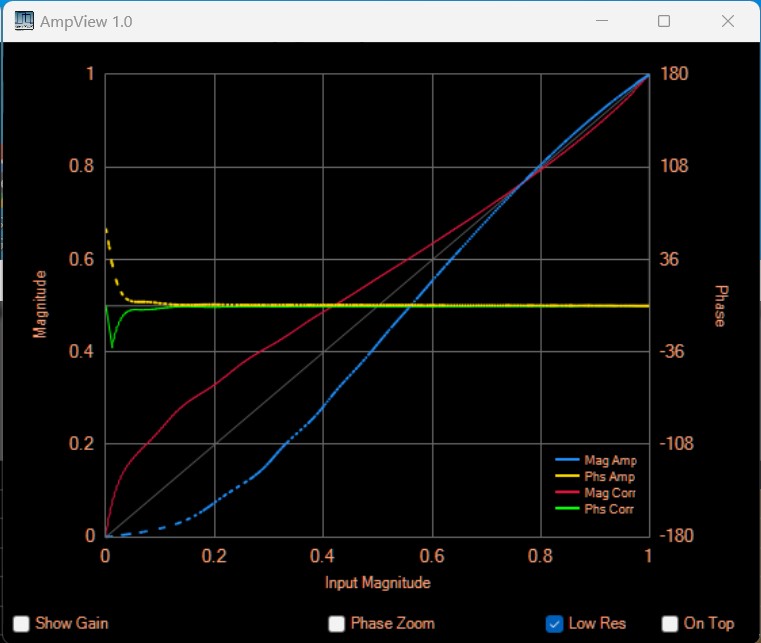This screenshot has width=761, height=643.
Task: Click the red Mag Corr legend line
Action: [567, 493]
